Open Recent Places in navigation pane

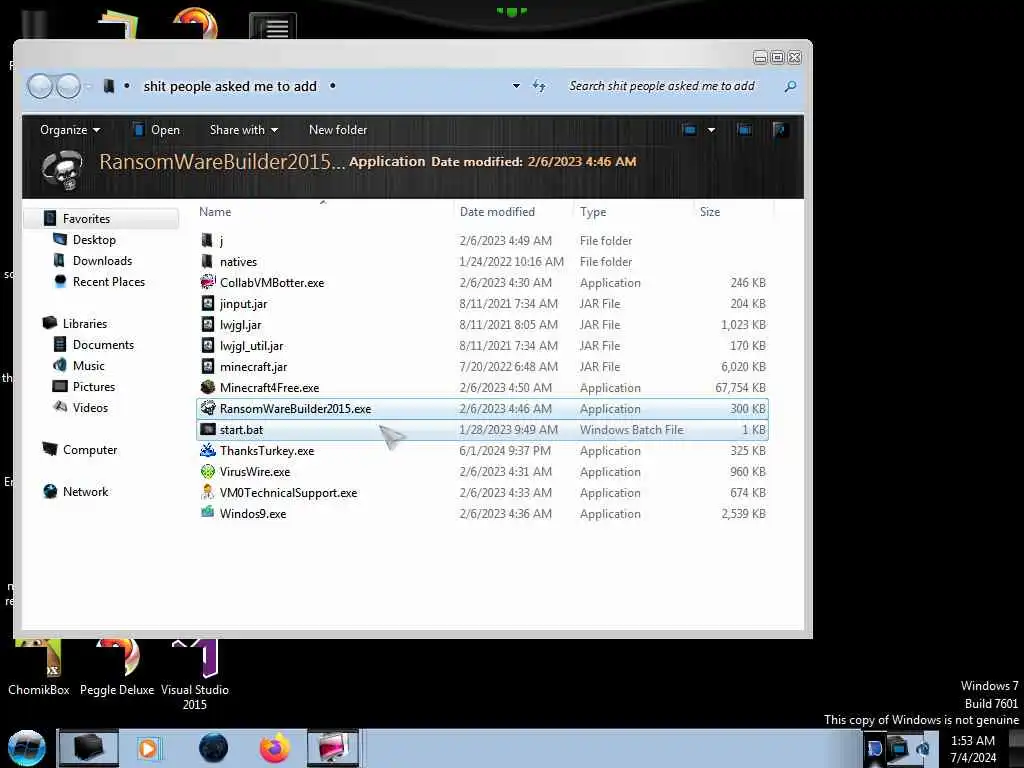(108, 281)
